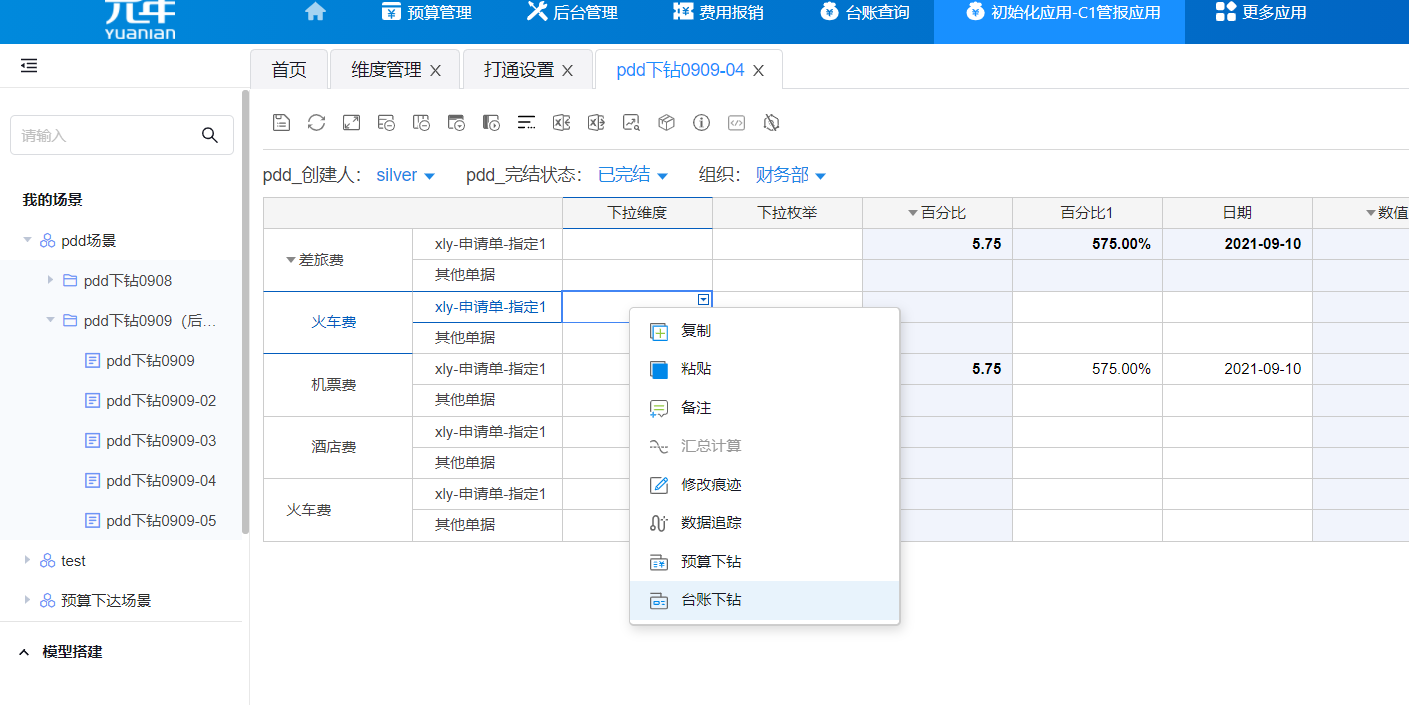Screen dimensions: 1409x705
Task: Click the 3D box icon in the toolbar
Action: 666,122
